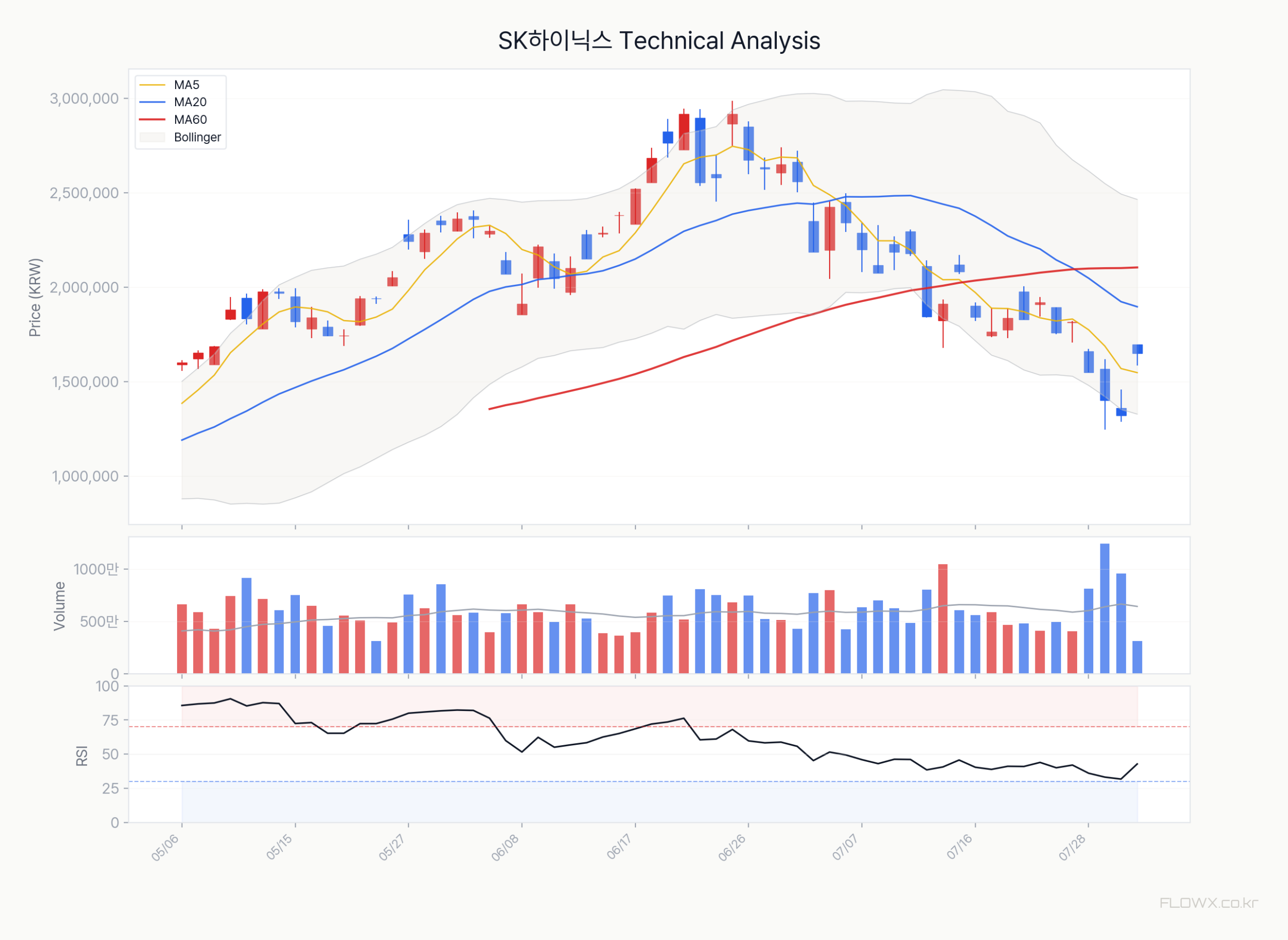1288x940 pixels.
Task: Select the Bollinger legend label
Action: click(x=197, y=138)
